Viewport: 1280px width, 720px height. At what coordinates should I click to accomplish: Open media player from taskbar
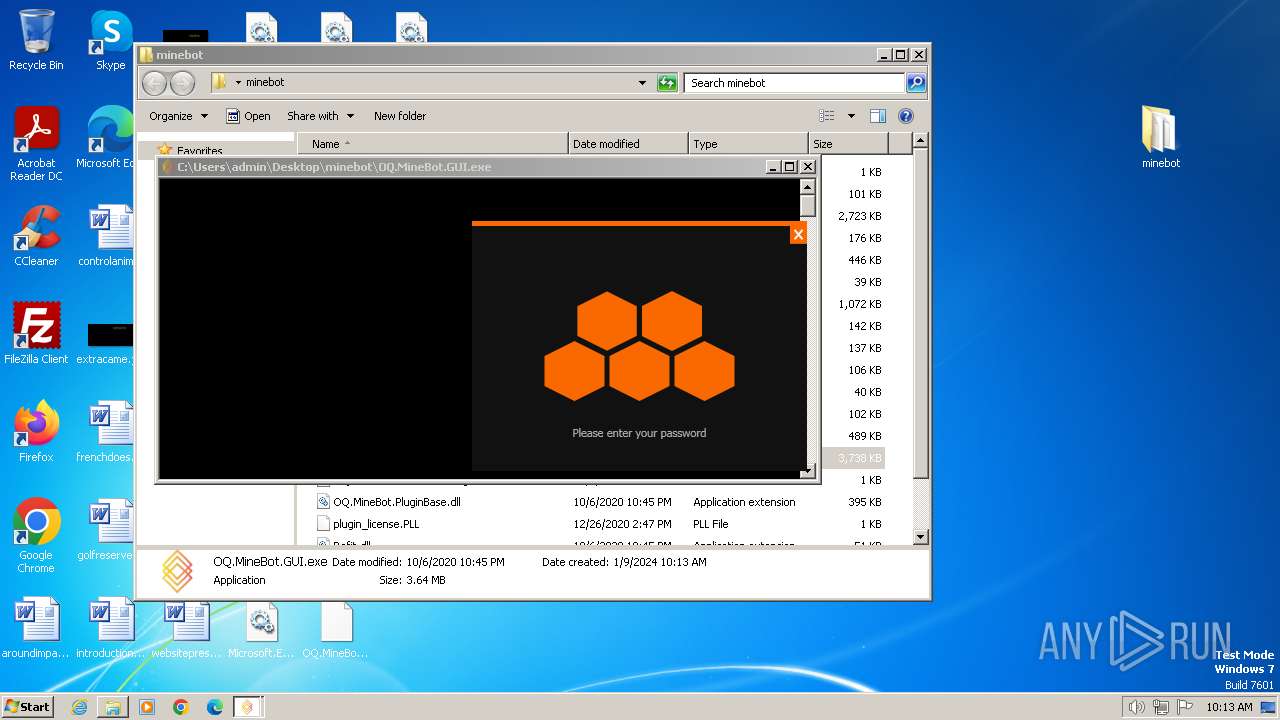[147, 707]
